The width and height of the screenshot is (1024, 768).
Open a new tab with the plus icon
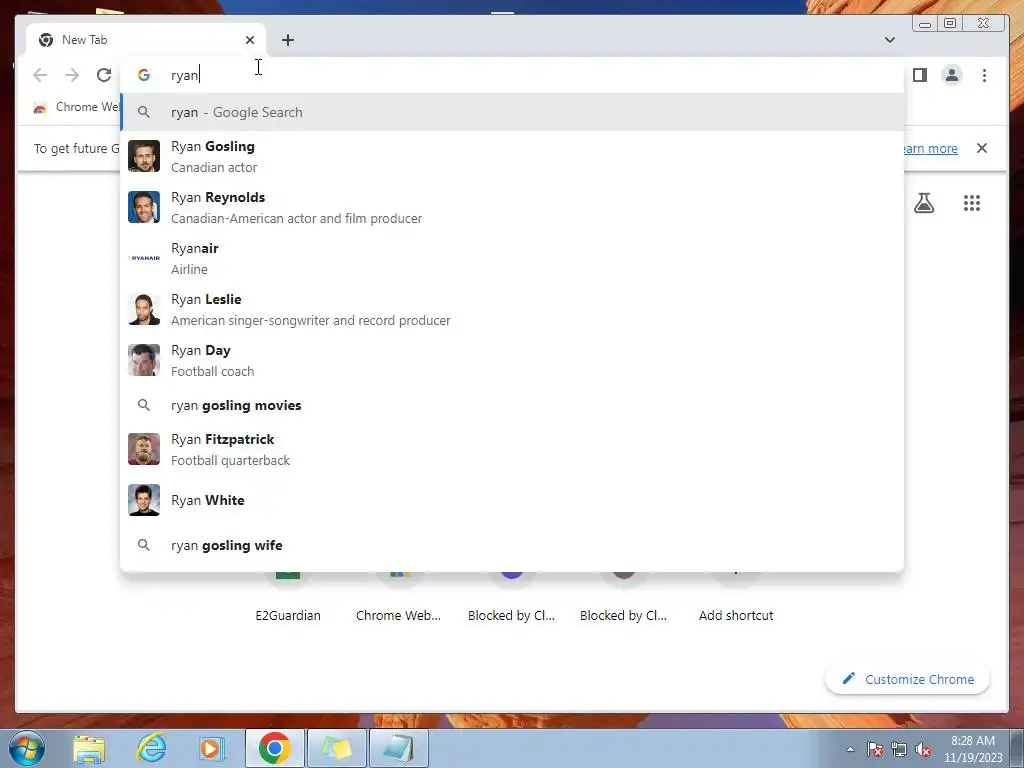point(288,40)
